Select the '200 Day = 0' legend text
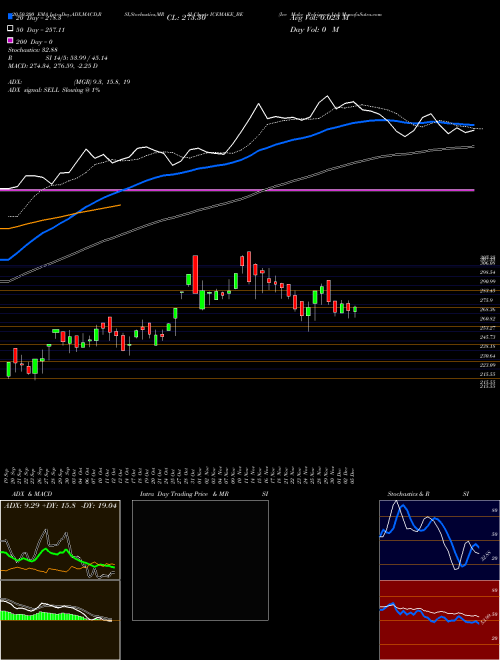Viewport: 500px width, 660px height. pos(34,42)
